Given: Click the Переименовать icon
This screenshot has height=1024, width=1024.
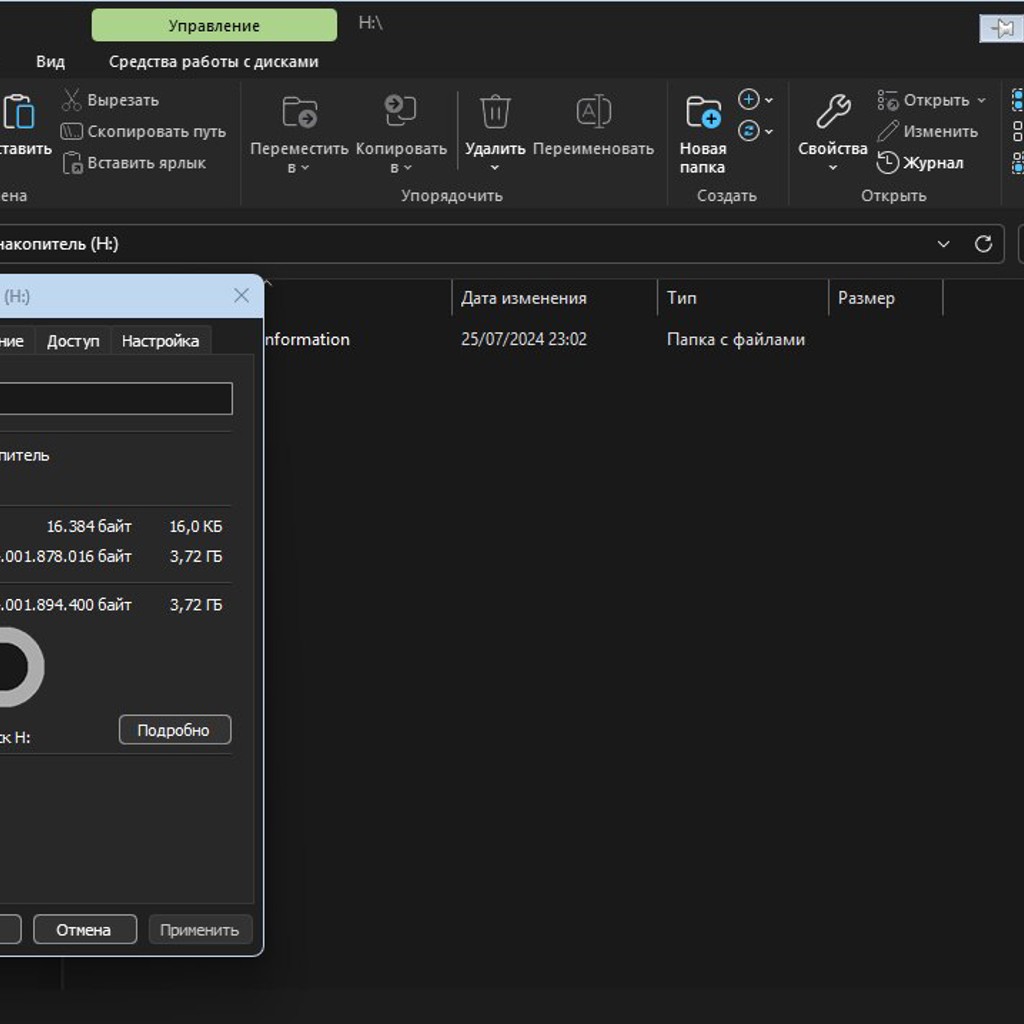Looking at the screenshot, I should (x=593, y=111).
